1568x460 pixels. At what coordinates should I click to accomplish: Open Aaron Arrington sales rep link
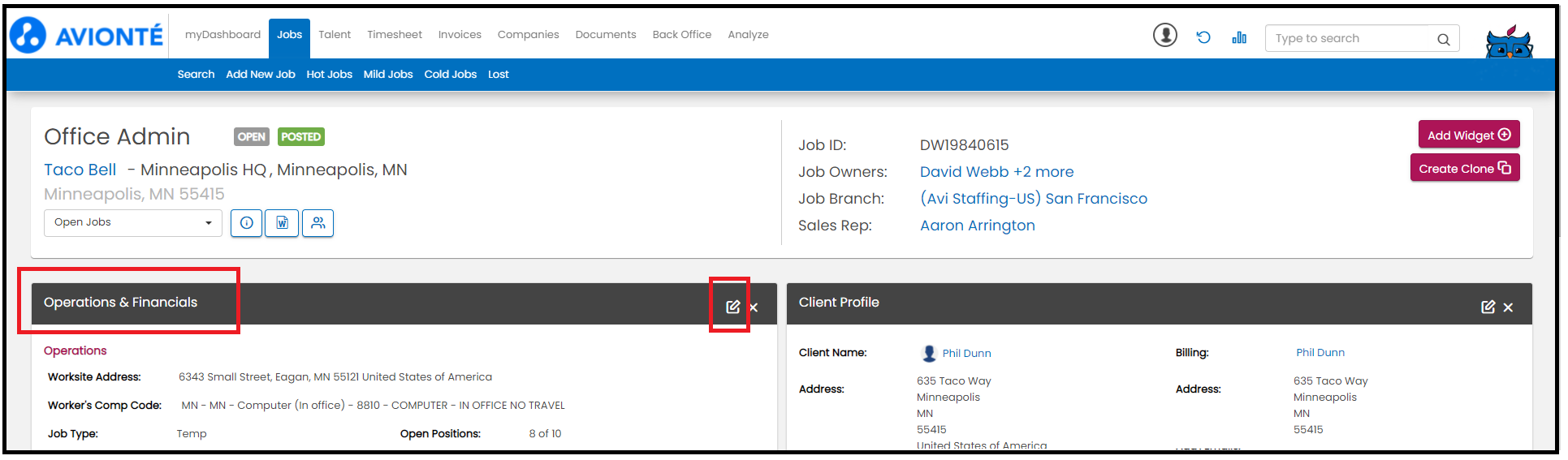point(978,226)
